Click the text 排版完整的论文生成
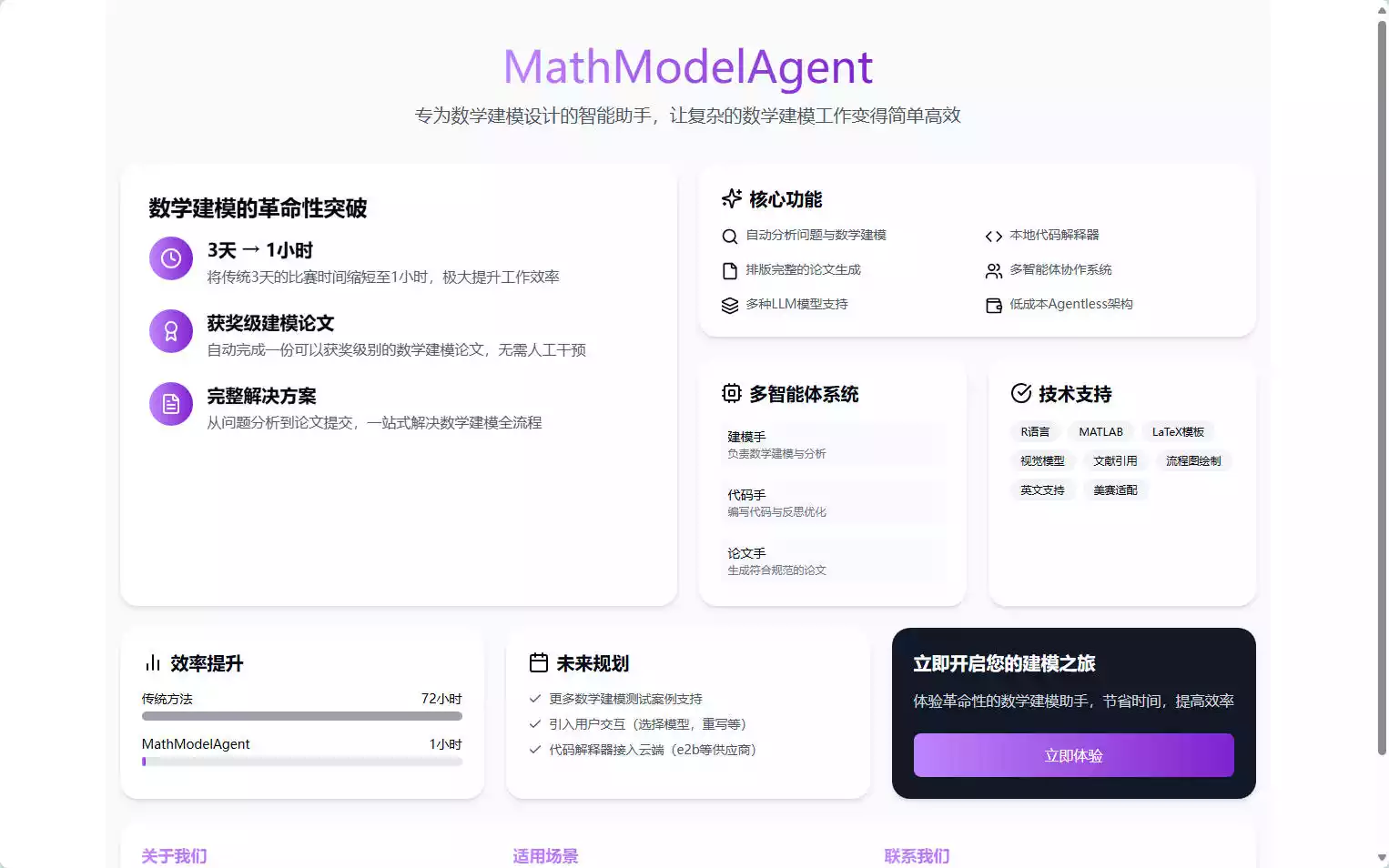1389x868 pixels. pyautogui.click(x=803, y=269)
